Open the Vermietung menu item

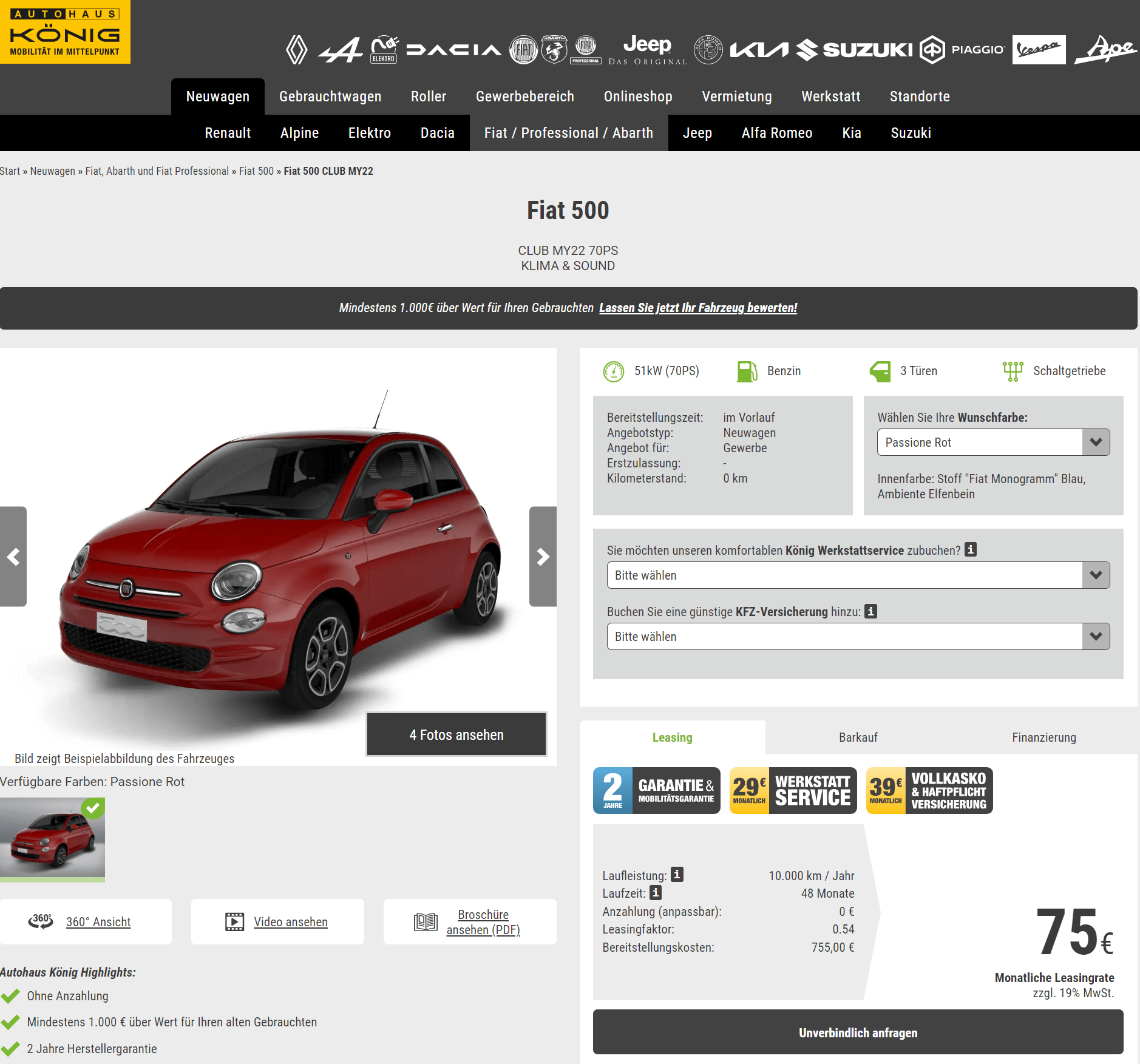tap(737, 97)
